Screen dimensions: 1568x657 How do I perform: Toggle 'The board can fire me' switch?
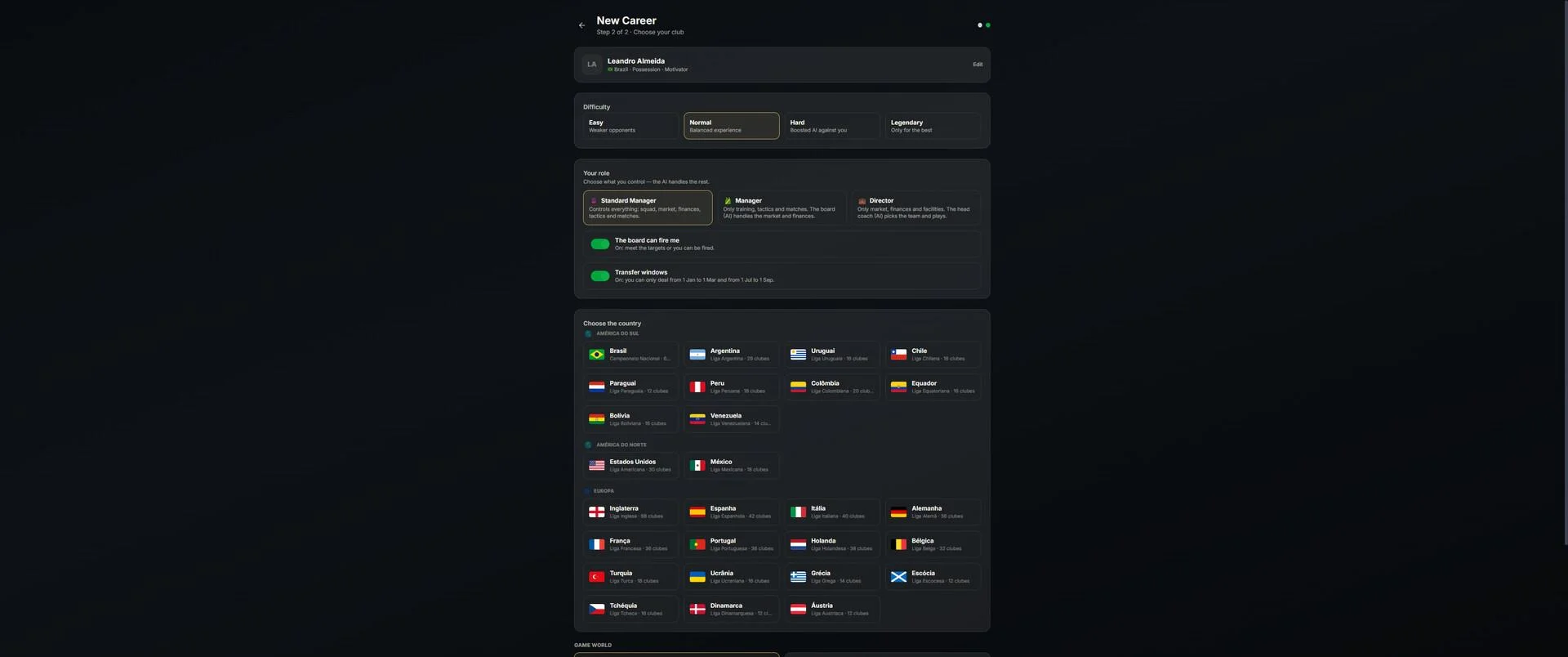click(x=600, y=244)
